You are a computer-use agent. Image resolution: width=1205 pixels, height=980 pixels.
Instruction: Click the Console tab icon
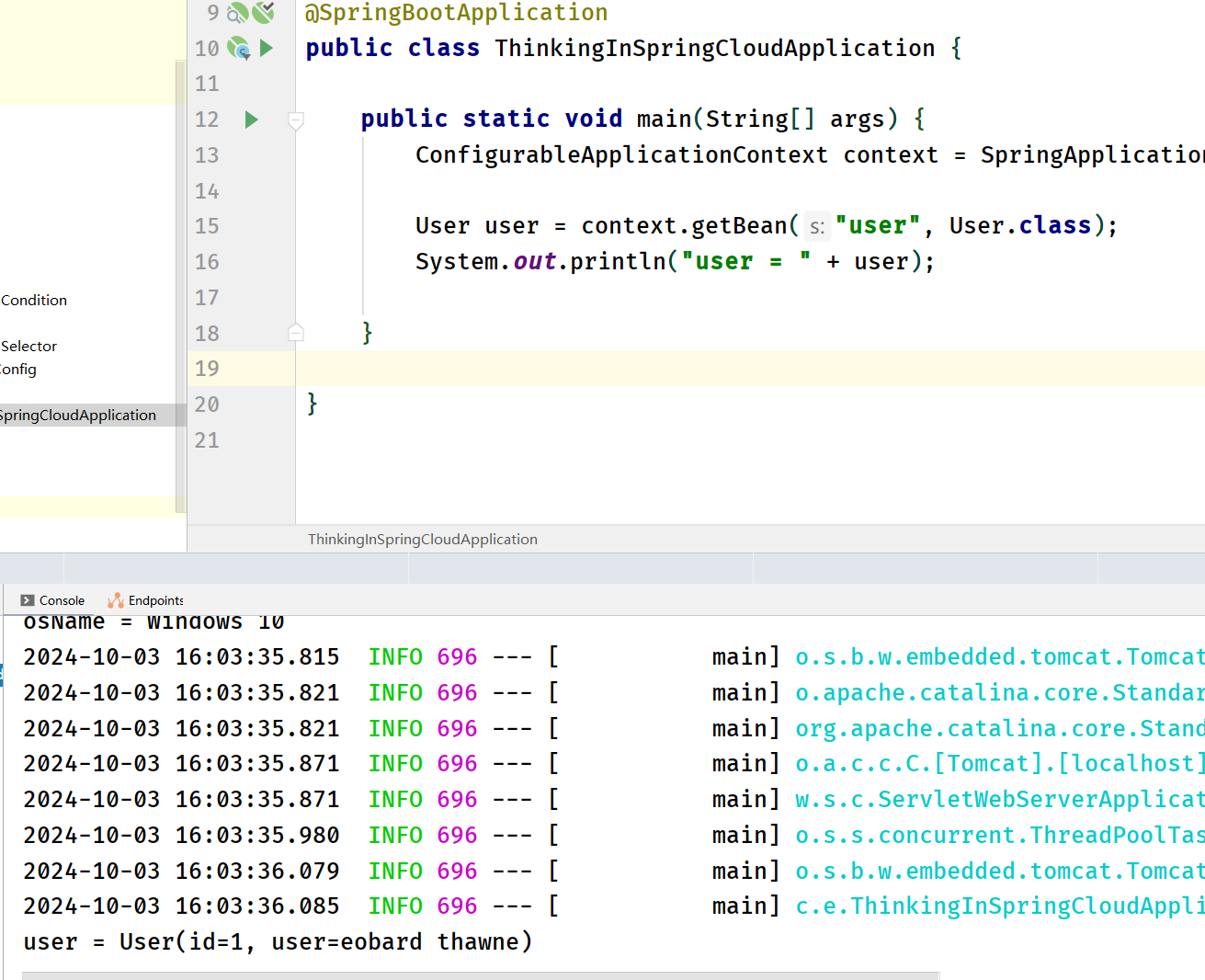(28, 600)
